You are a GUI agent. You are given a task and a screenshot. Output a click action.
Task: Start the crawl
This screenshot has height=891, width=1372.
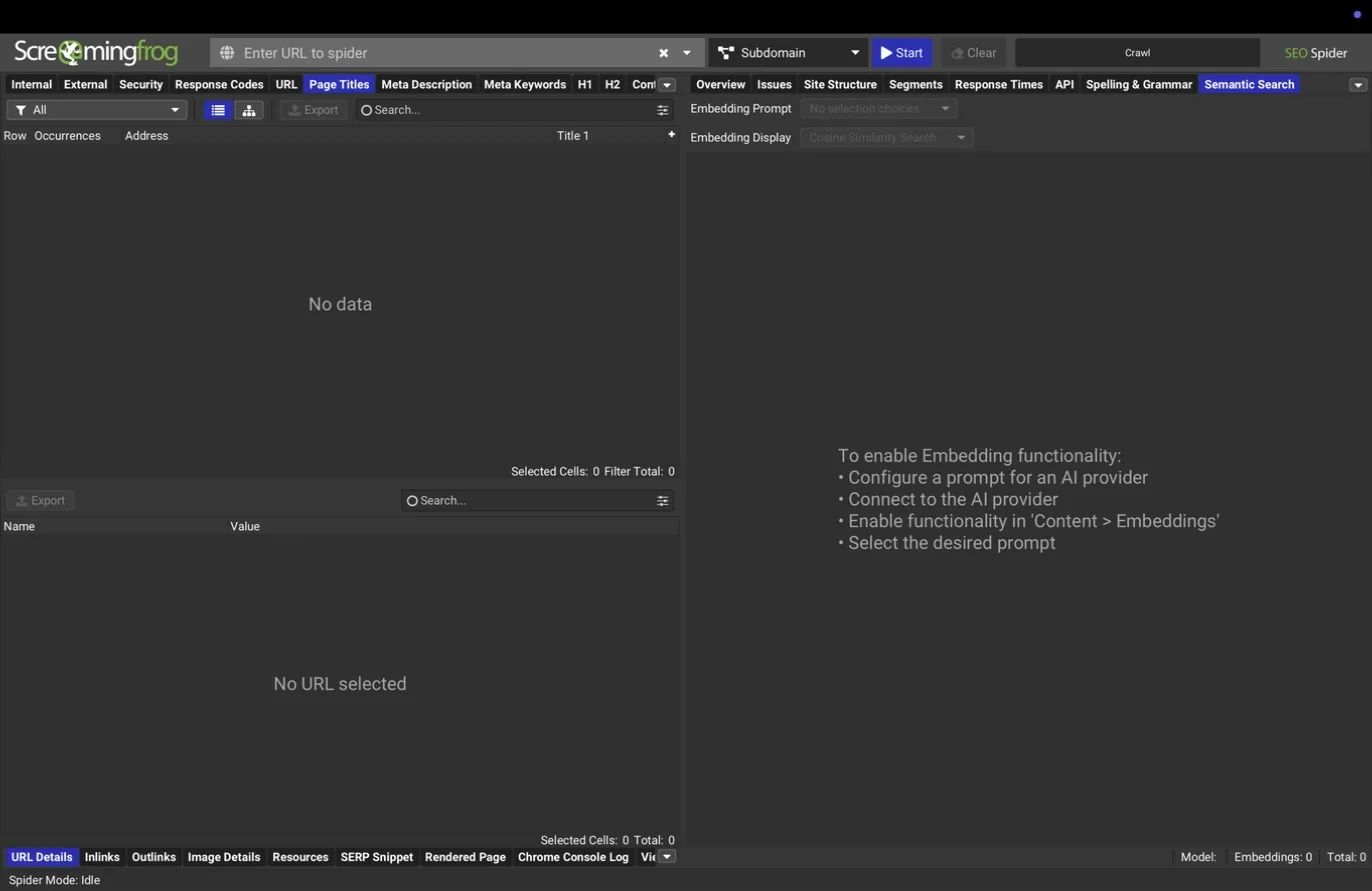click(902, 53)
